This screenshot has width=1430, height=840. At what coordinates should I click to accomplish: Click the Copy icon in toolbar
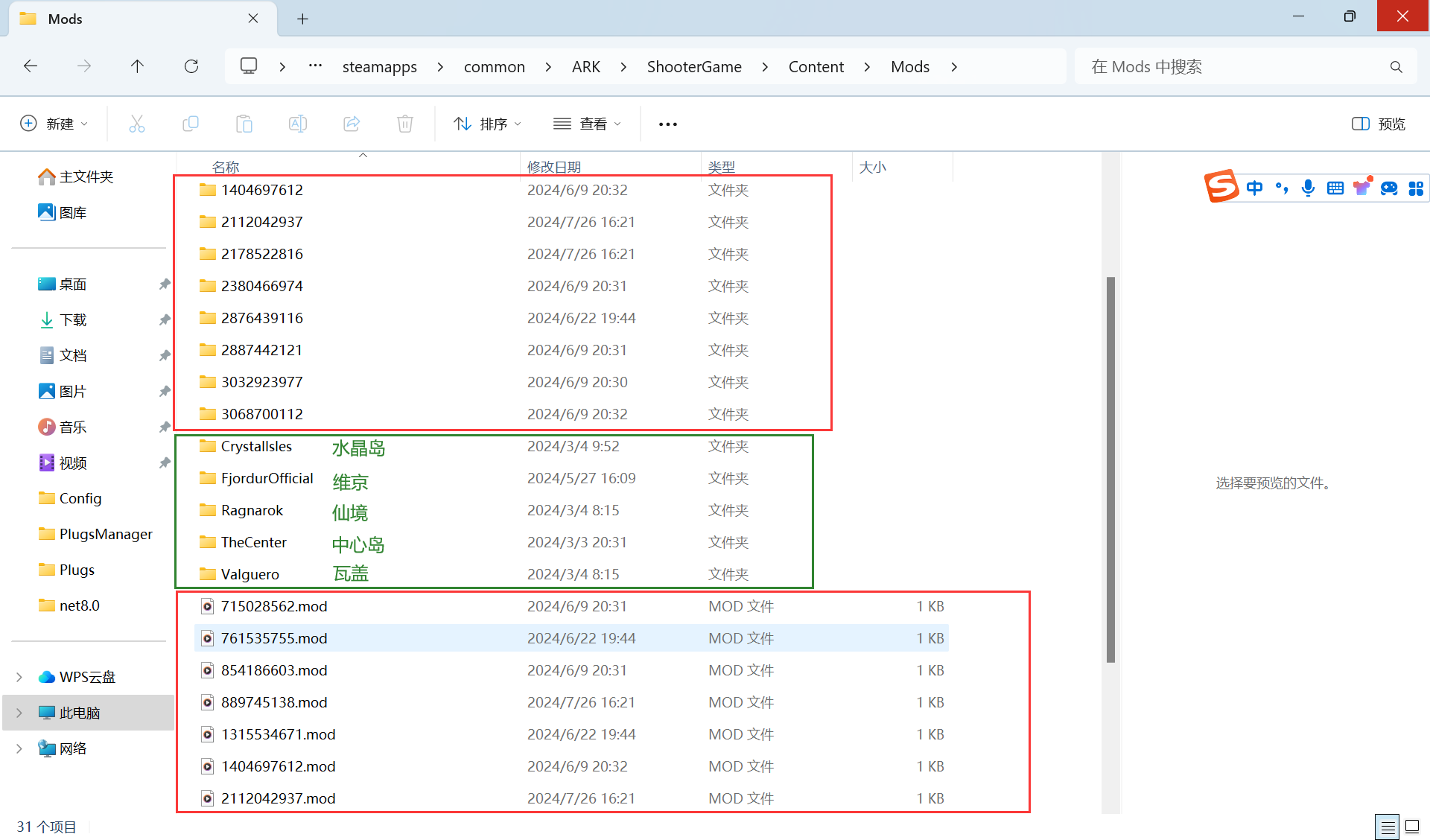[191, 124]
